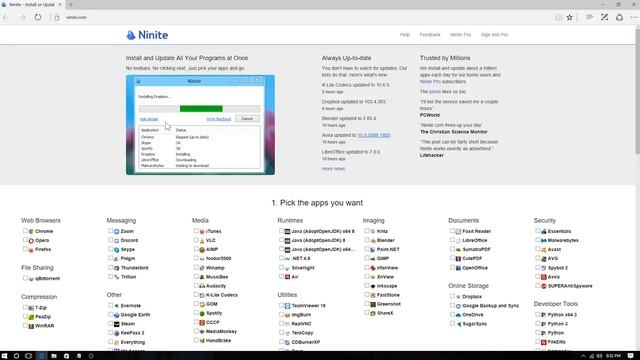Viewport: 640px width, 360px height.
Task: Click the SumatraPDF label
Action: tap(476, 249)
